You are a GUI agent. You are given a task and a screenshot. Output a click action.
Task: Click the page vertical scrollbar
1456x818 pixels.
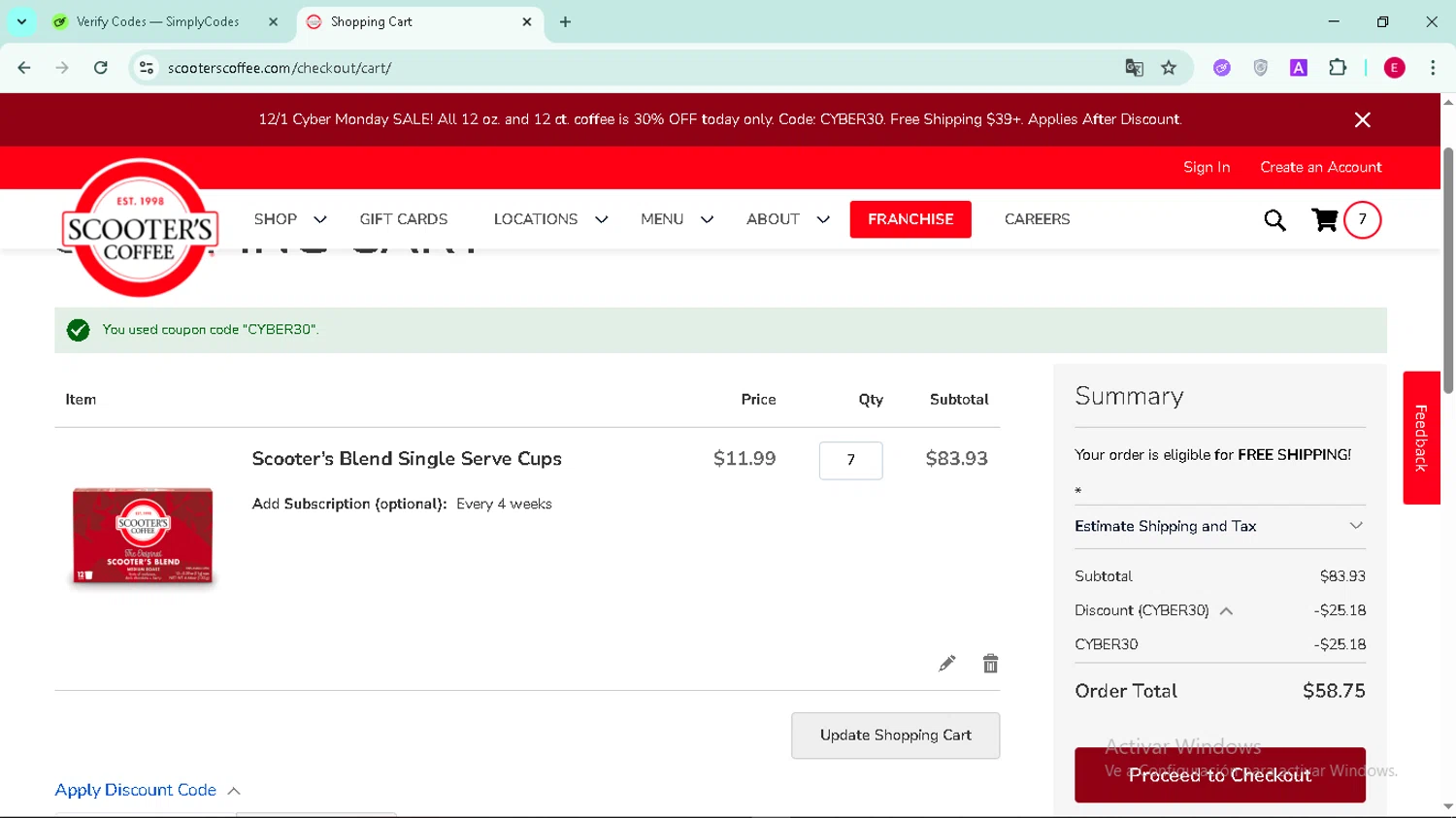tap(1448, 271)
